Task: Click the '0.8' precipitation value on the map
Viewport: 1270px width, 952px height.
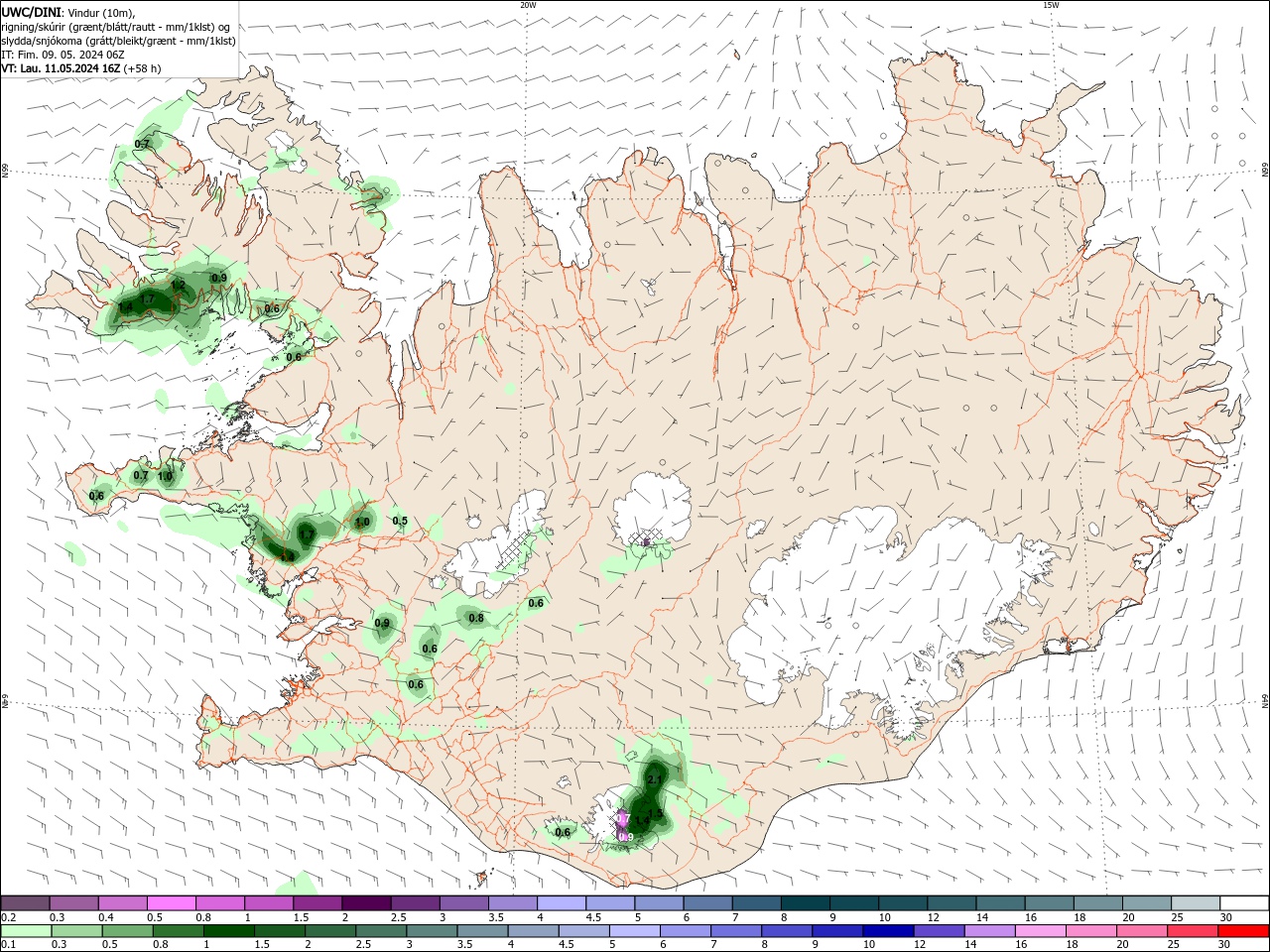Action: tap(476, 618)
